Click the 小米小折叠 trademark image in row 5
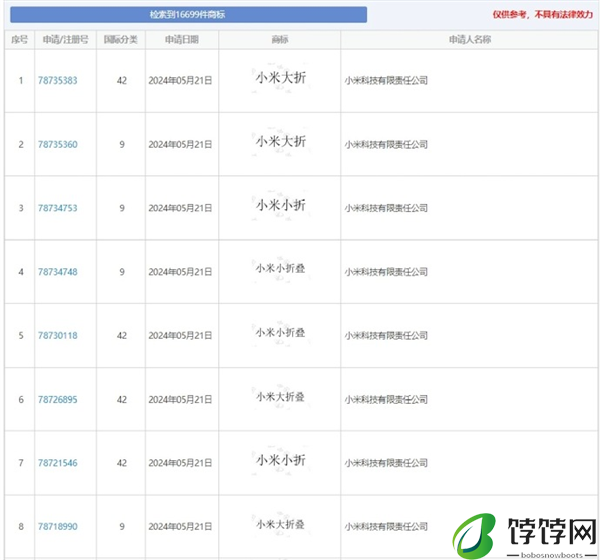Image resolution: width=600 pixels, height=560 pixels. (280, 333)
